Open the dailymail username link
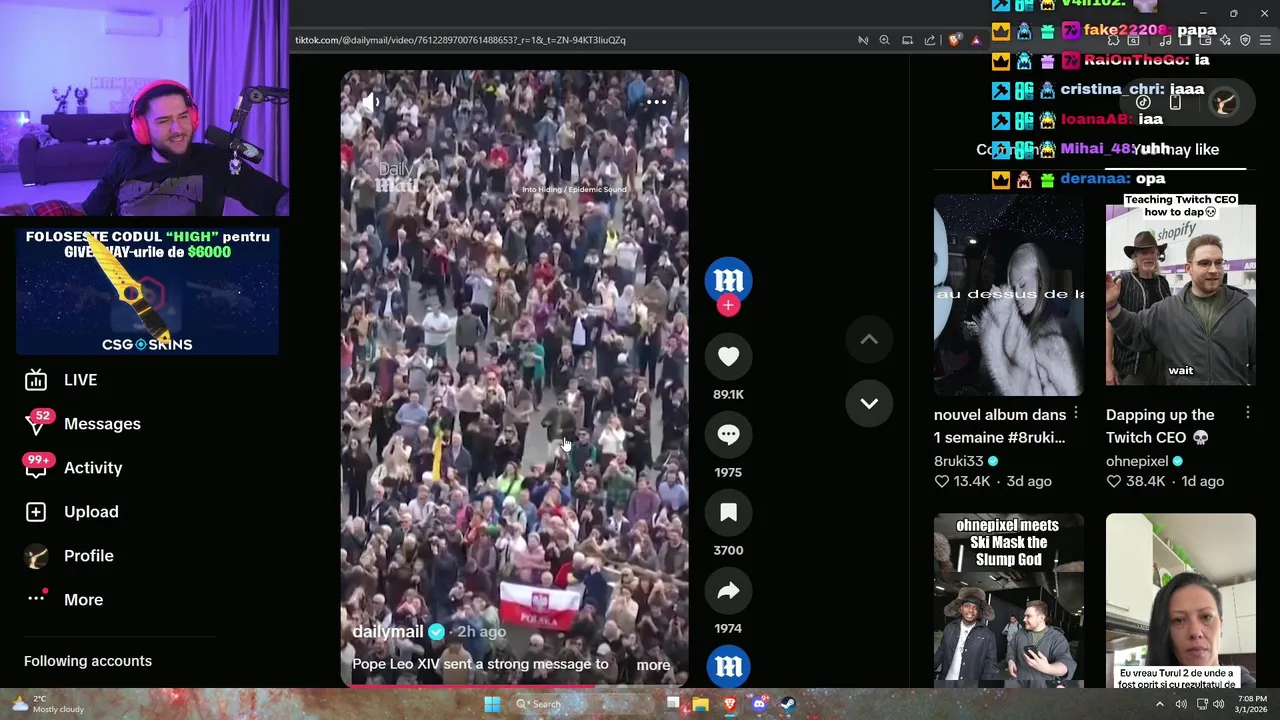Screen dimensions: 1280x720 (388, 632)
